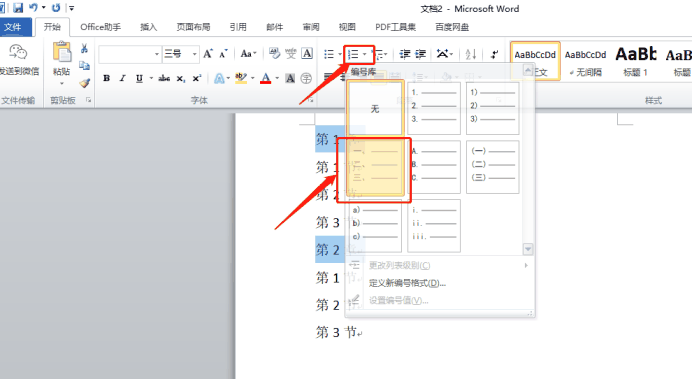The height and width of the screenshot is (379, 692).
Task: Redo the last action
Action: coord(56,8)
